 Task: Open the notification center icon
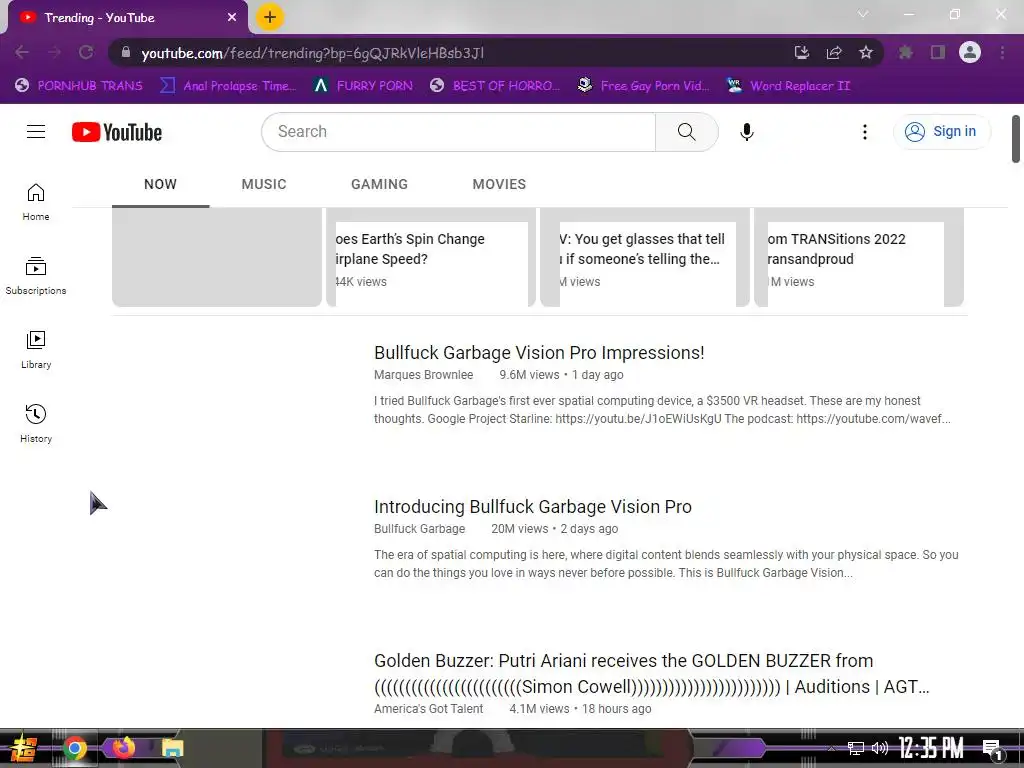[x=993, y=750]
